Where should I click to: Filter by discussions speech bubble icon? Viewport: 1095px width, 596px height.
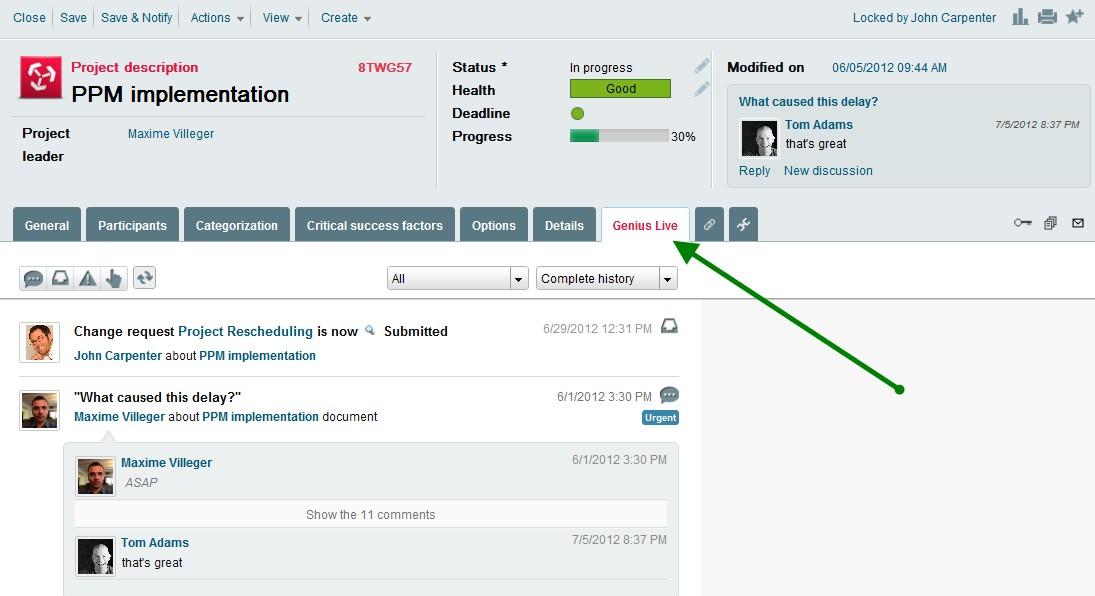33,279
